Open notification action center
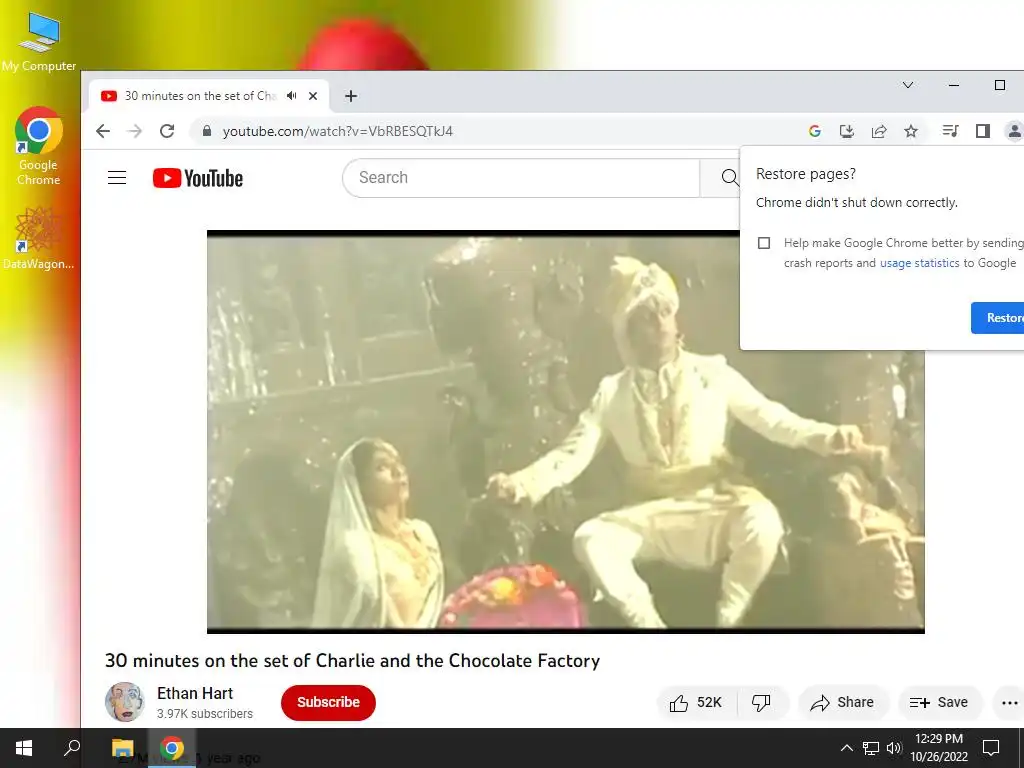1024x768 pixels. pos(991,748)
